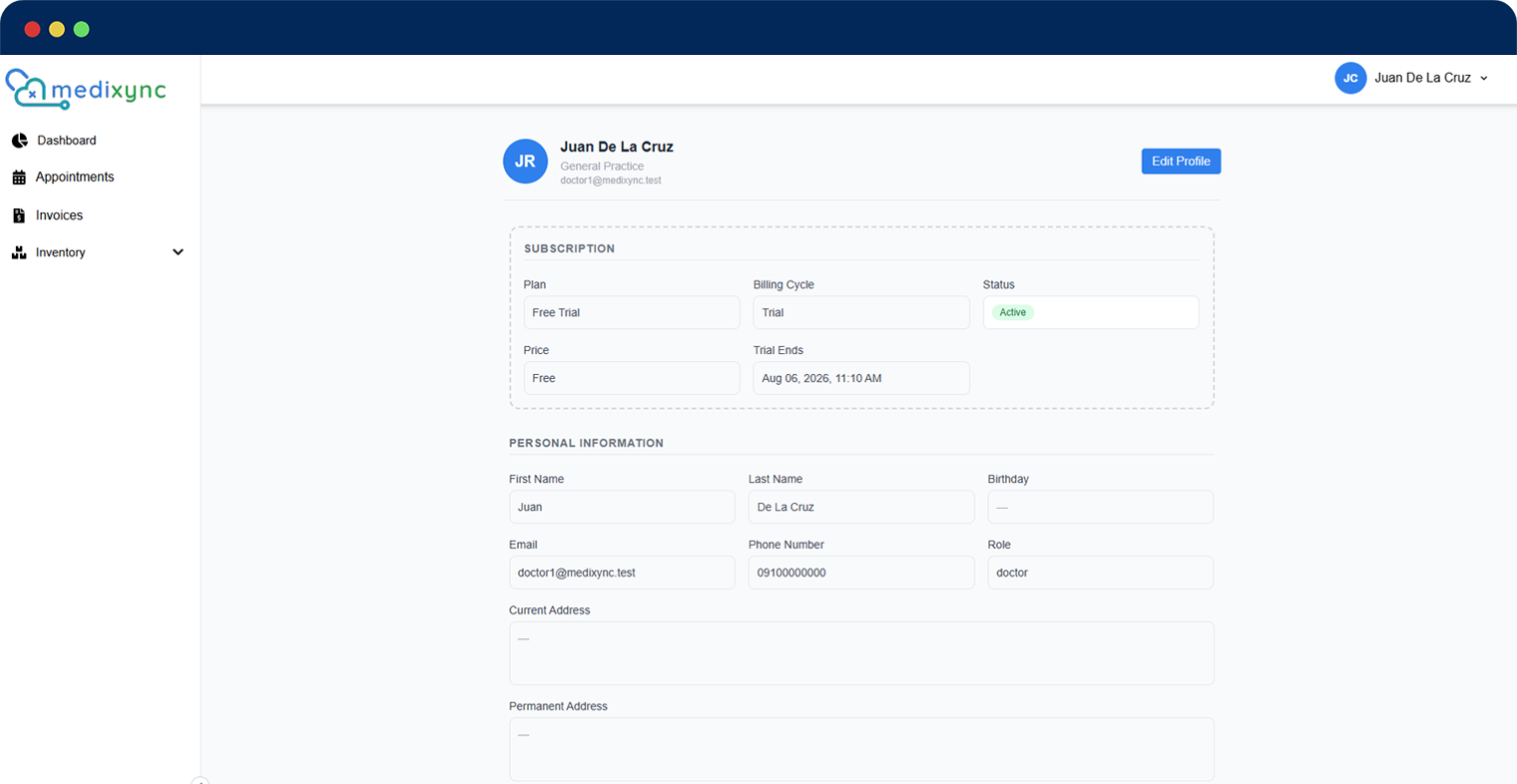This screenshot has width=1517, height=784.
Task: Click the Billing Cycle field
Action: (x=861, y=312)
